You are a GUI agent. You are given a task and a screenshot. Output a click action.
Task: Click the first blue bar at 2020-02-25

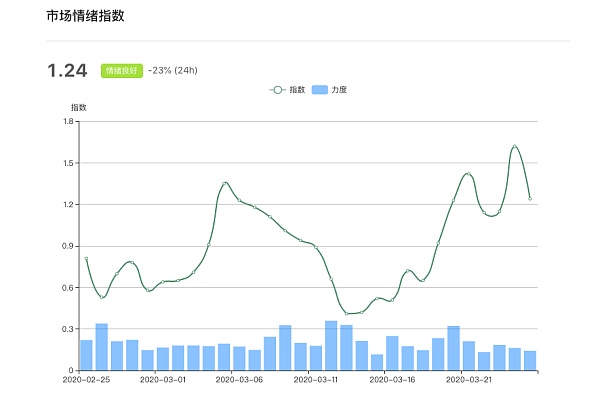86,355
